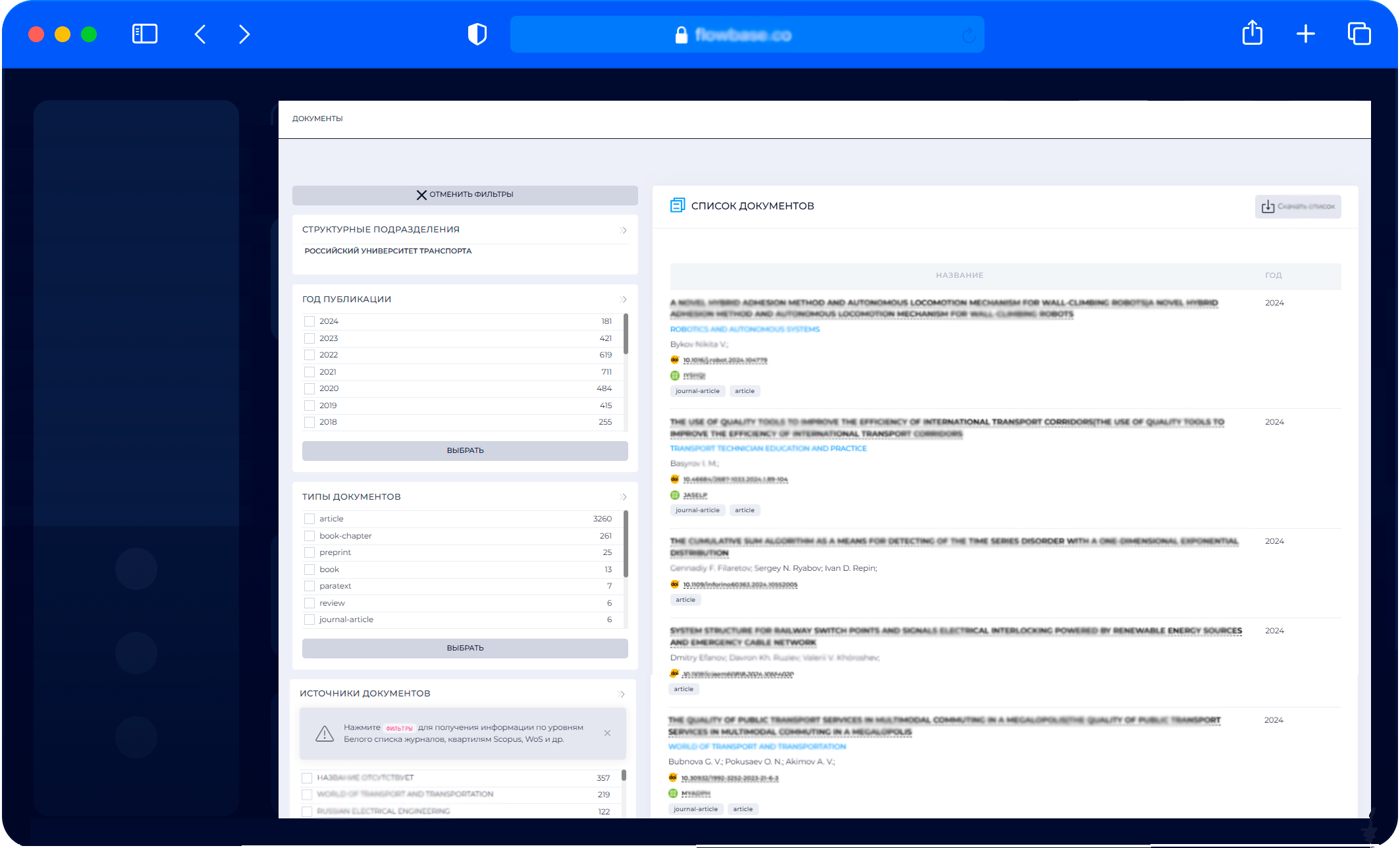Reload the page in address bar
The image size is (1400, 848).
click(x=969, y=35)
